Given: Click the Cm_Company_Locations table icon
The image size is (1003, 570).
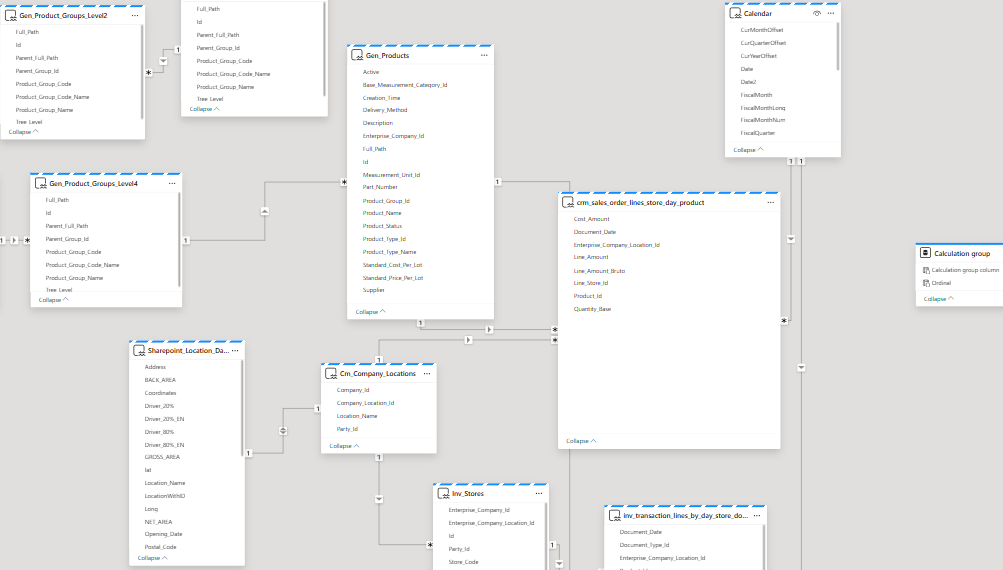Looking at the screenshot, I should click(331, 374).
